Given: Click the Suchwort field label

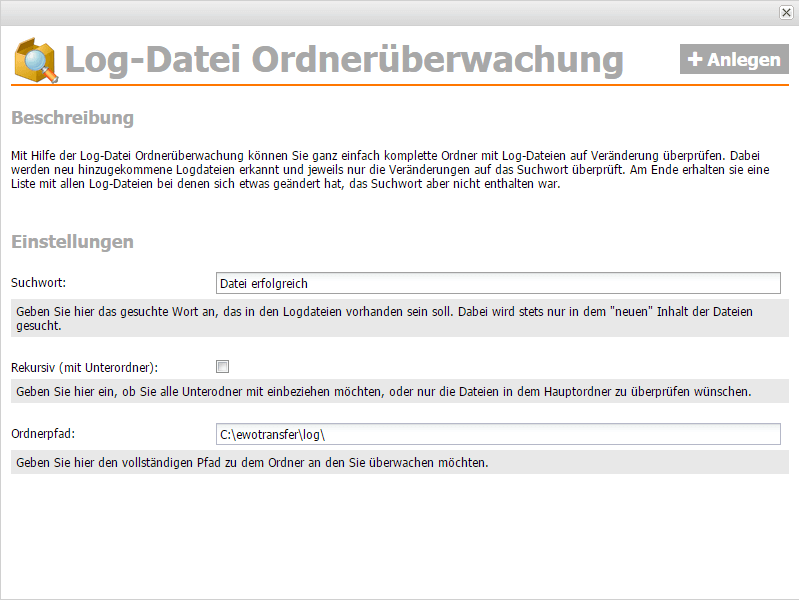Looking at the screenshot, I should click(x=39, y=284).
